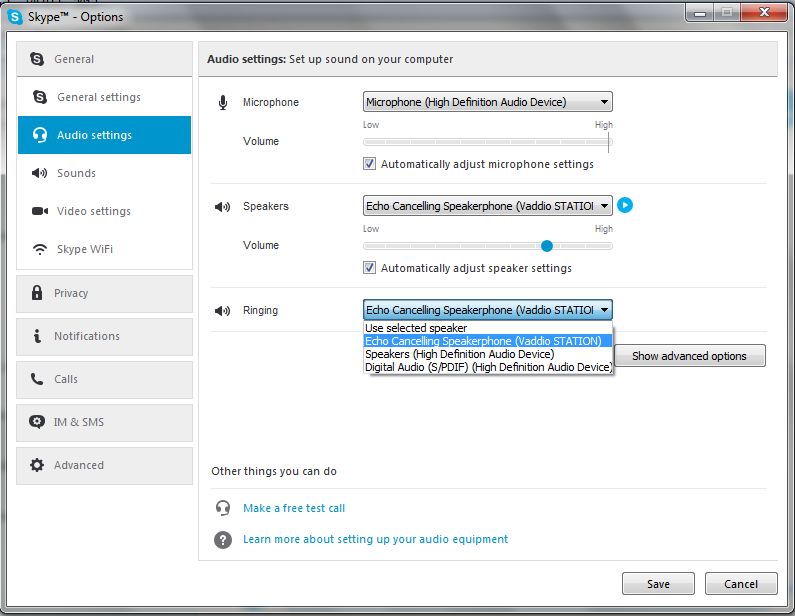Open General settings page
The height and width of the screenshot is (616, 795).
tap(104, 97)
